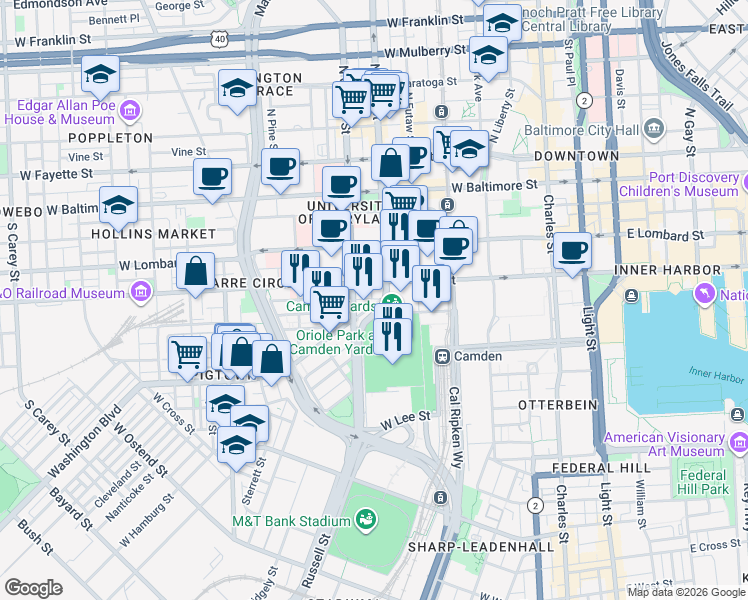
Task: Click the Camden rail station icon
Action: tap(442, 356)
